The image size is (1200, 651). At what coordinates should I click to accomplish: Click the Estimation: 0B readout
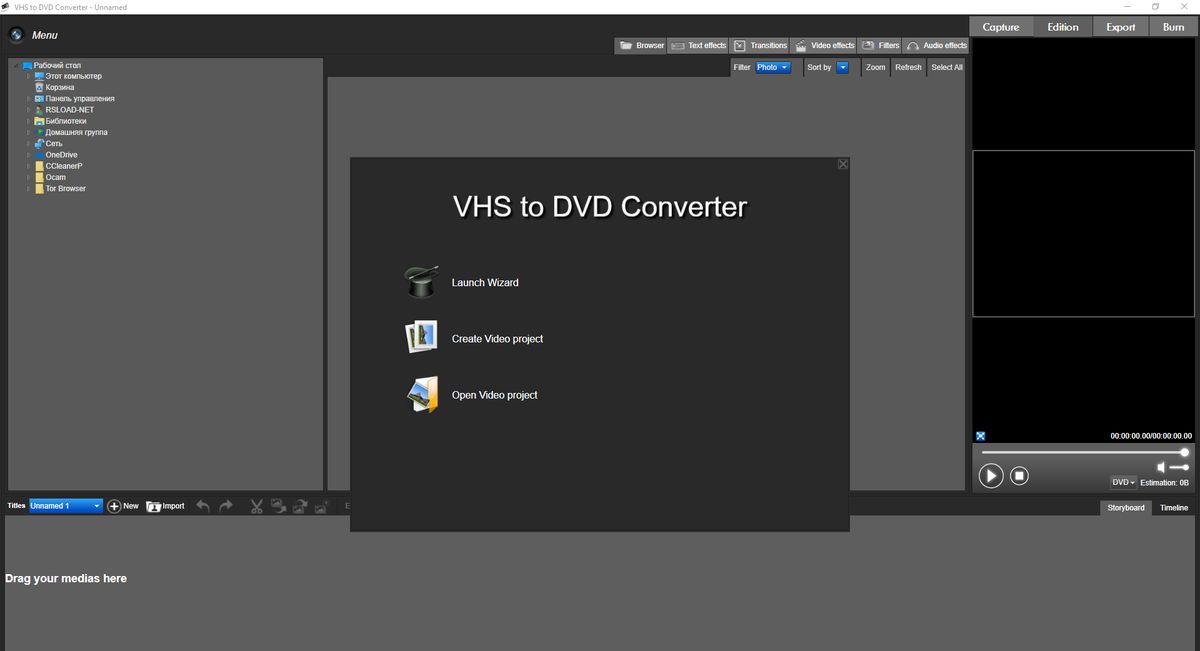pos(1165,482)
